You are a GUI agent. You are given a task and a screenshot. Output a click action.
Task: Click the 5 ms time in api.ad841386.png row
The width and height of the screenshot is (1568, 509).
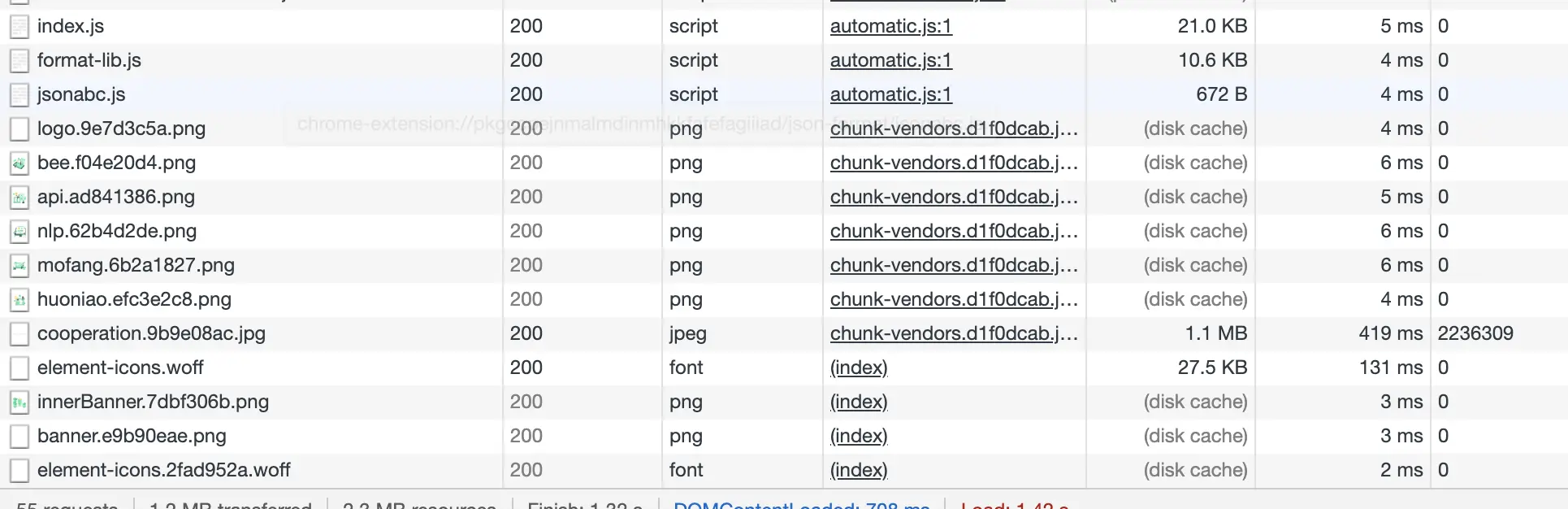pos(1401,197)
